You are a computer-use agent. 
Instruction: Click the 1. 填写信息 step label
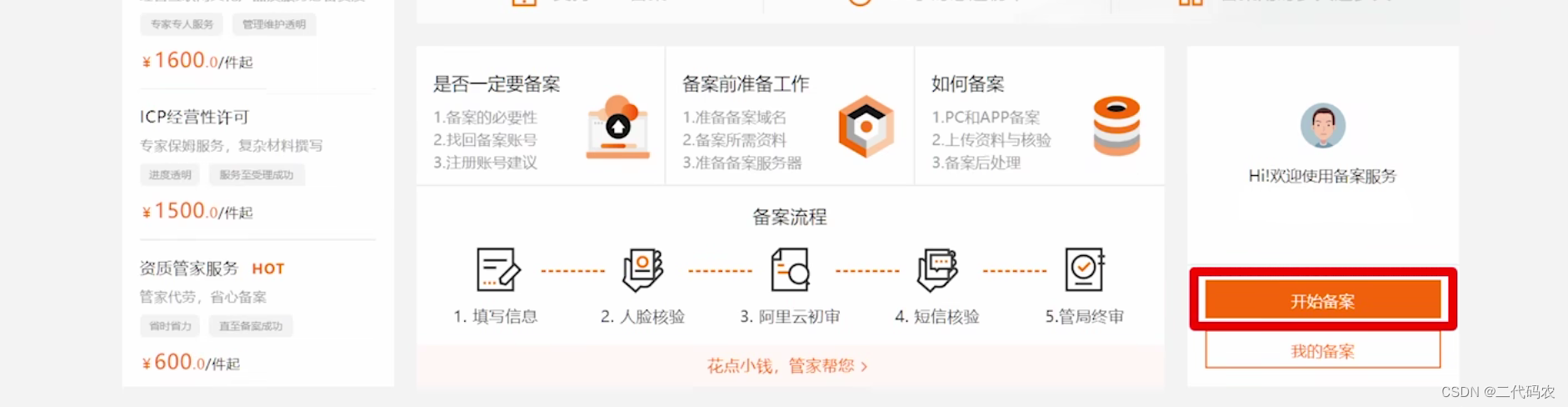pos(496,317)
